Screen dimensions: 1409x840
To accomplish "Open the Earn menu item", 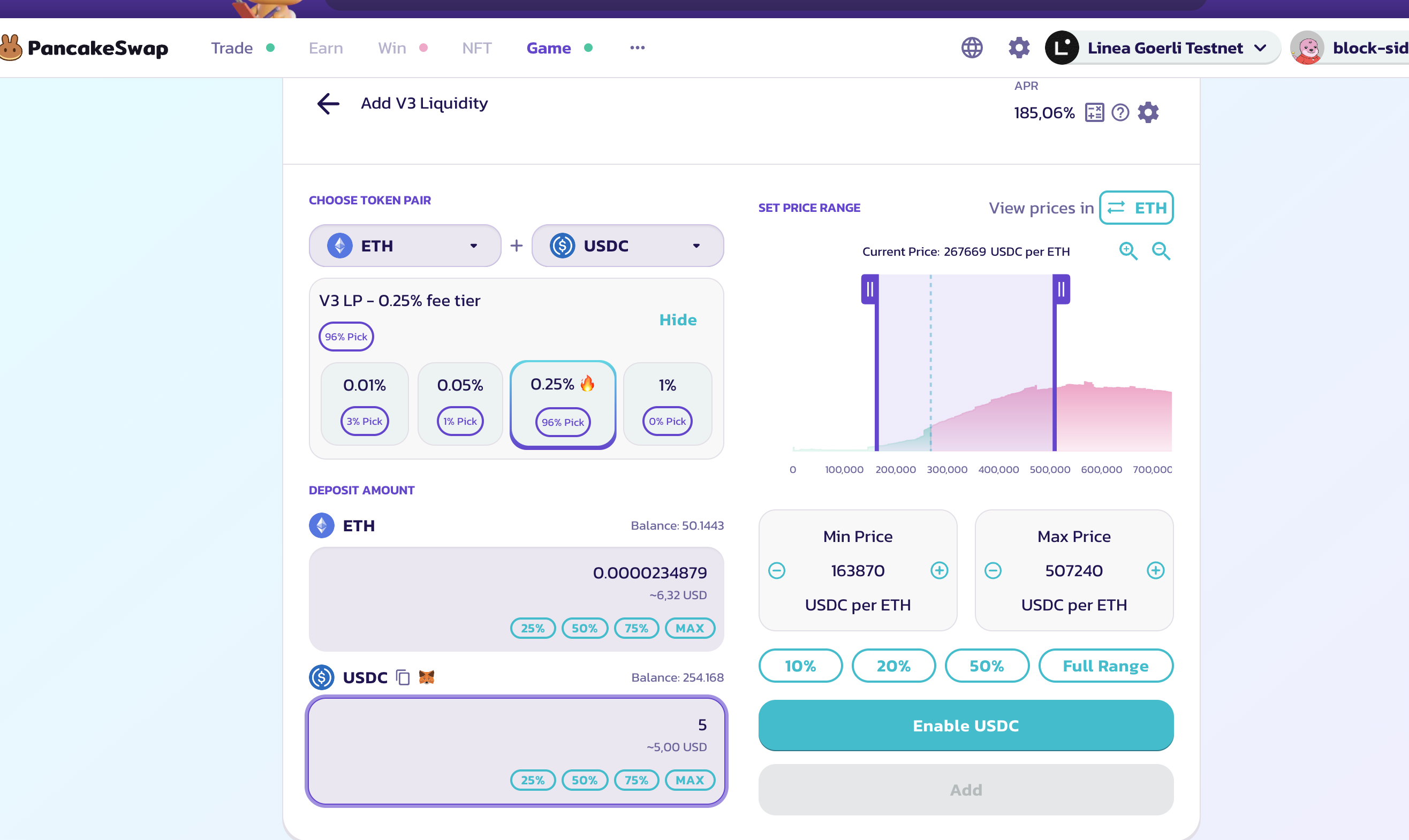I will click(325, 48).
